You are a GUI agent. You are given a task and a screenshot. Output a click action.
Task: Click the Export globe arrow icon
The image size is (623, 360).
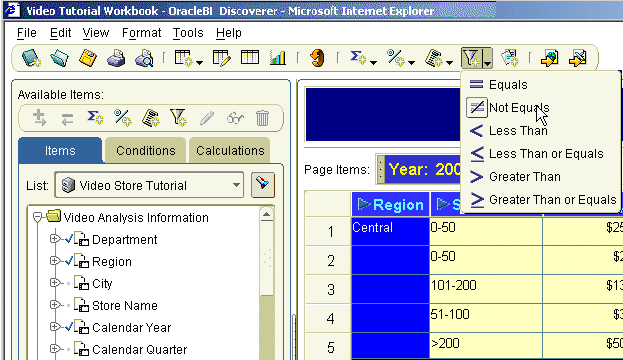(549, 58)
